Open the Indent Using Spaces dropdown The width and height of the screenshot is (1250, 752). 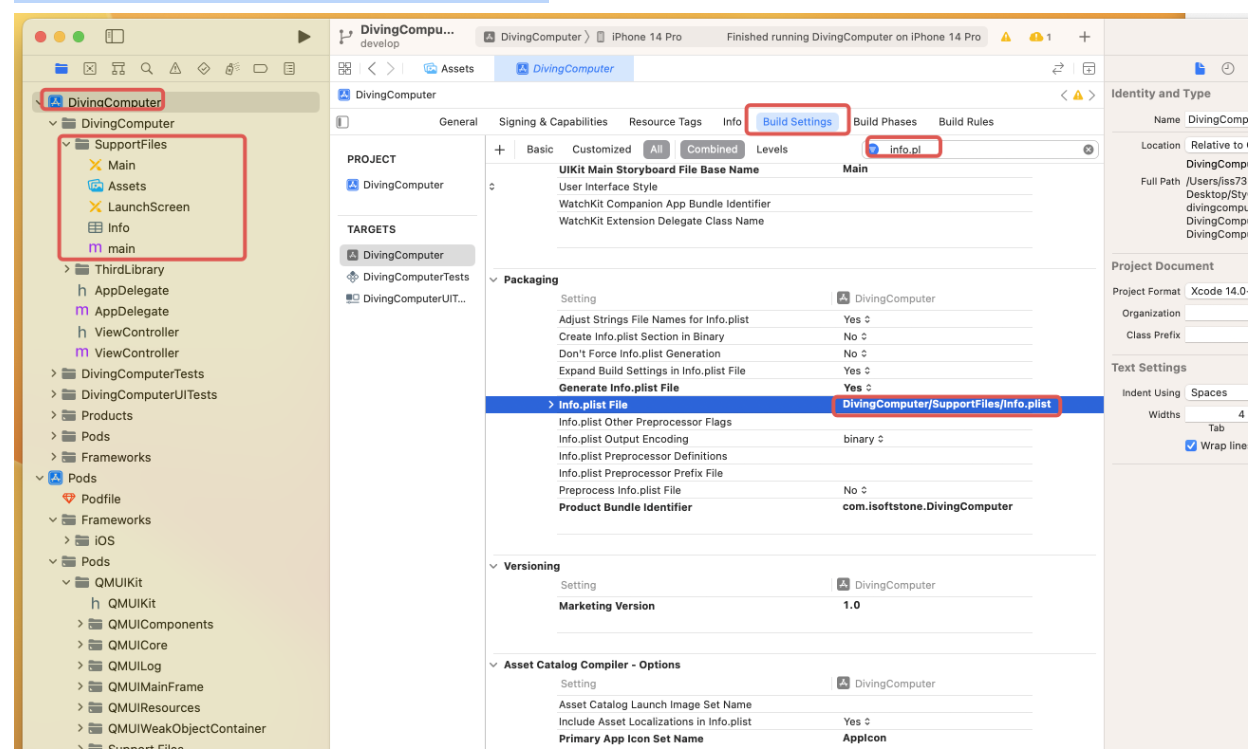pos(1217,393)
